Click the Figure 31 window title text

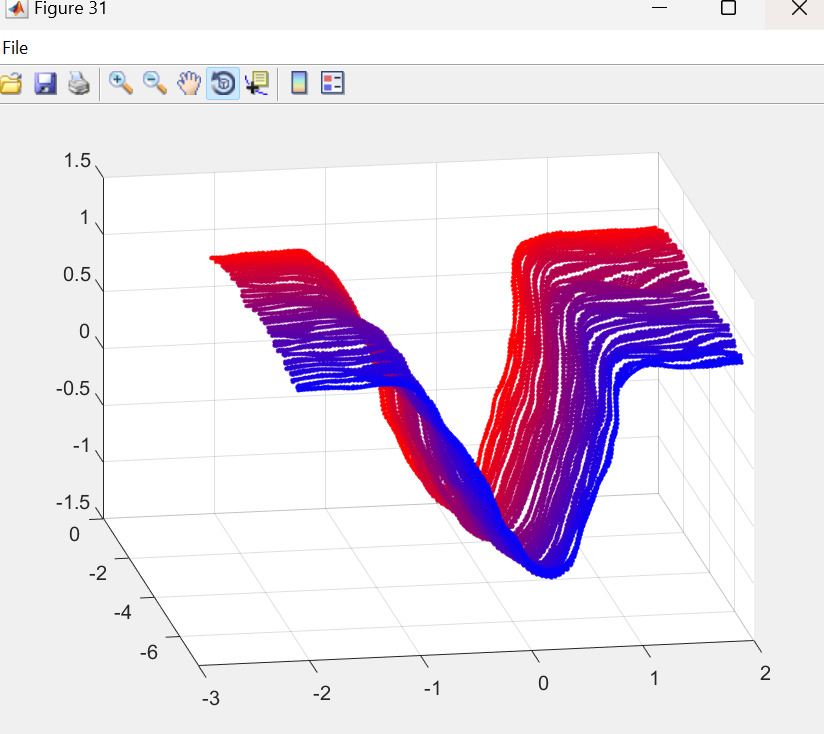pyautogui.click(x=70, y=9)
